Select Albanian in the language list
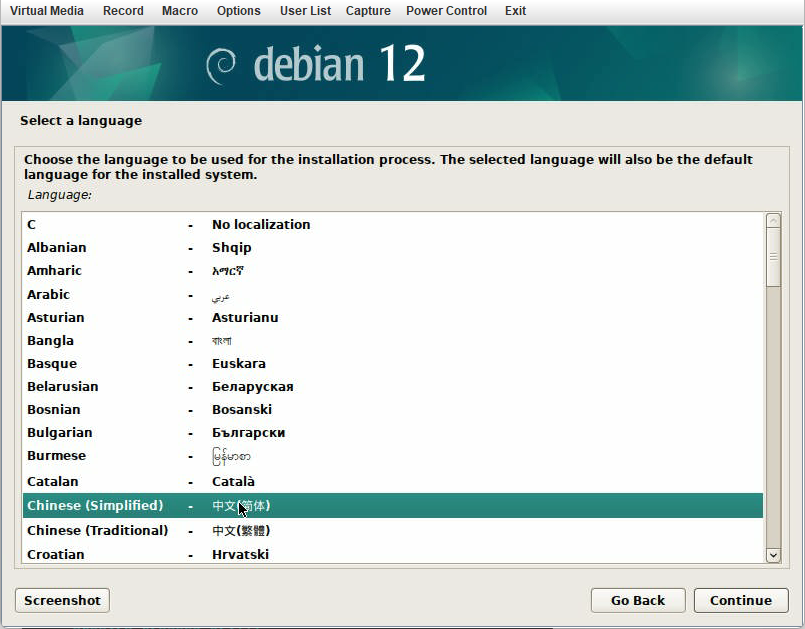805x629 pixels. point(393,247)
